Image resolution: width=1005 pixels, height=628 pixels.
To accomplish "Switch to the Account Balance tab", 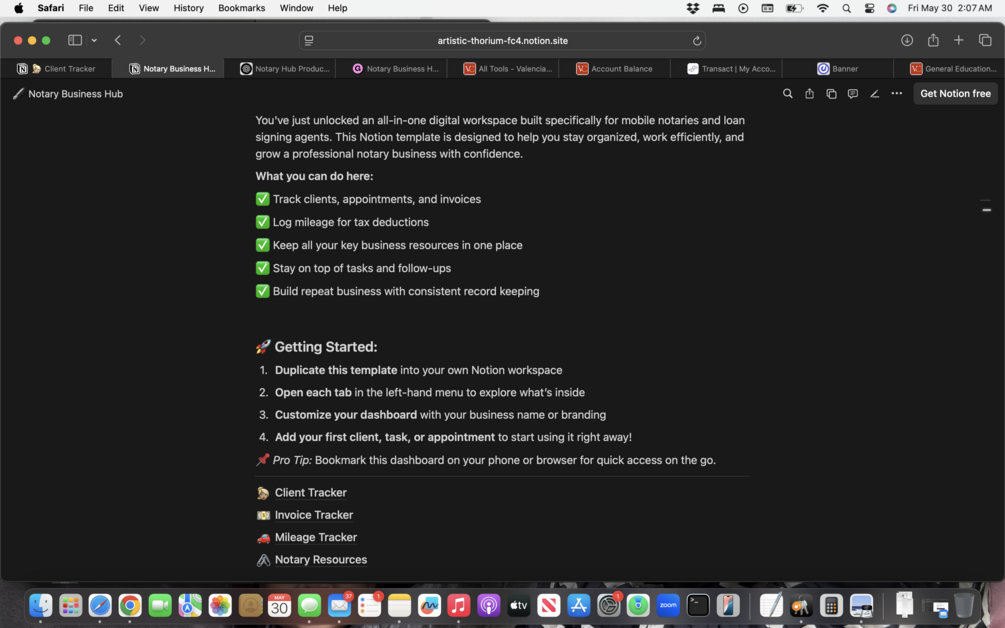I will coord(615,69).
